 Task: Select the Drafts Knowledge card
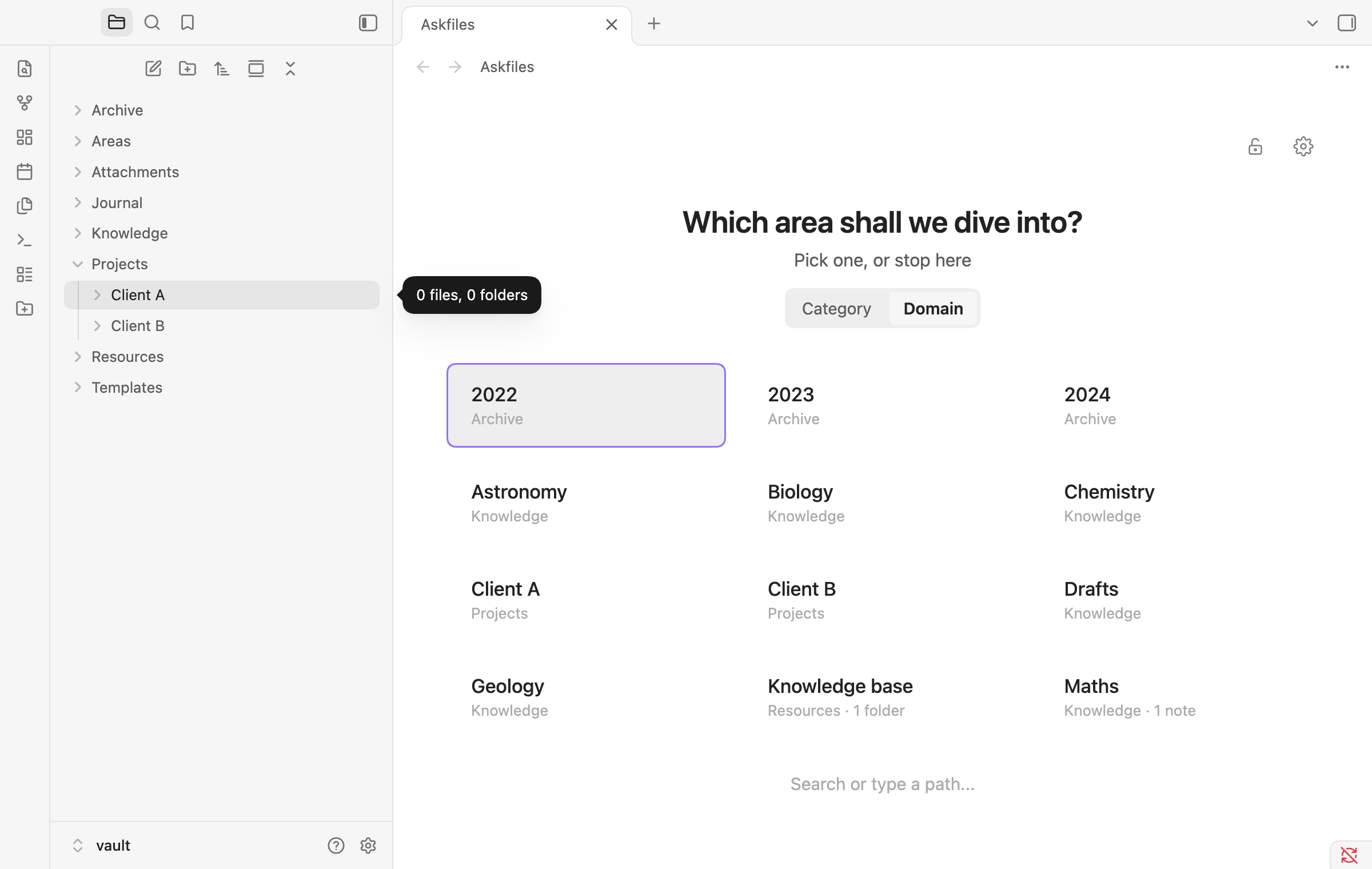click(x=1179, y=600)
